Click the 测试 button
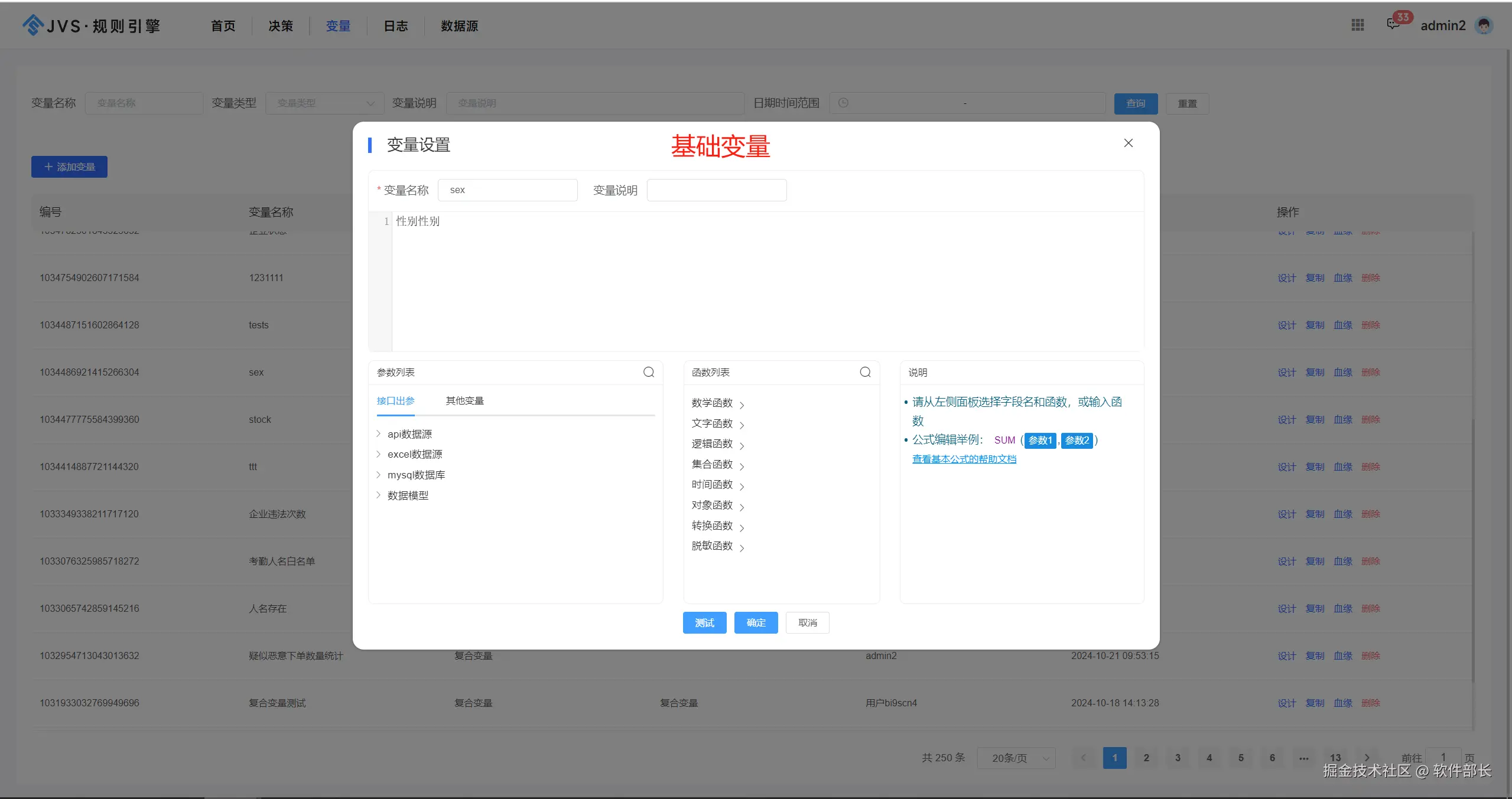 [x=704, y=622]
